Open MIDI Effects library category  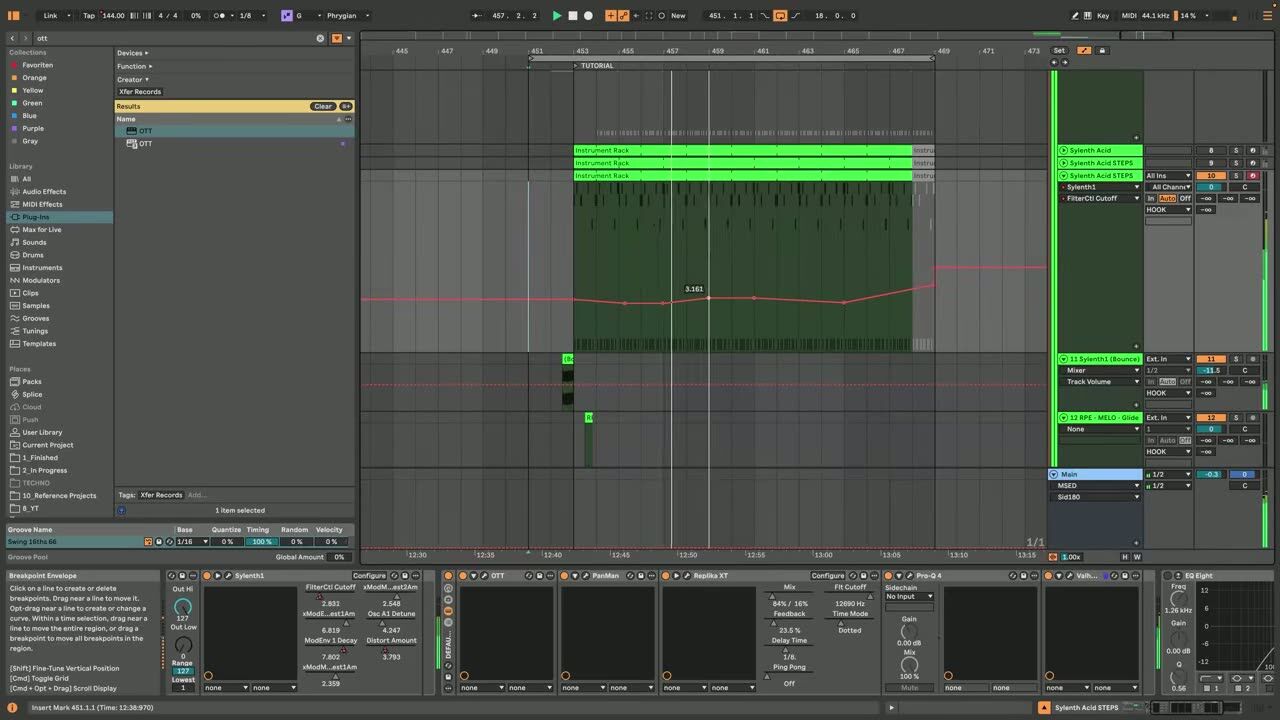click(42, 204)
